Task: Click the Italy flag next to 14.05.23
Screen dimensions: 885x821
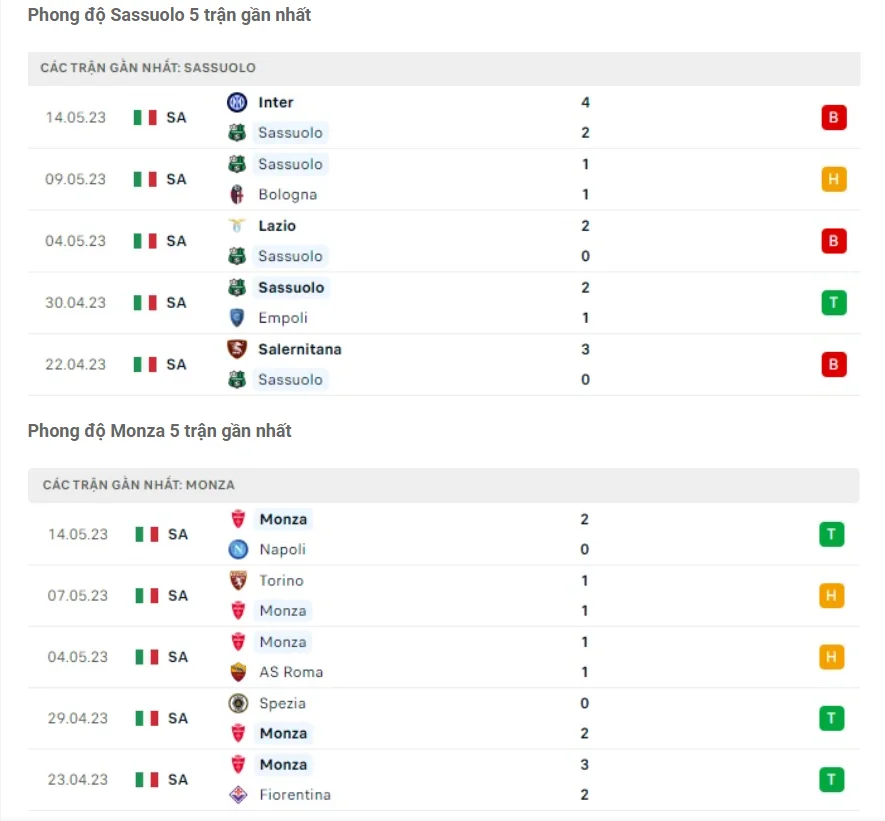Action: (x=146, y=116)
